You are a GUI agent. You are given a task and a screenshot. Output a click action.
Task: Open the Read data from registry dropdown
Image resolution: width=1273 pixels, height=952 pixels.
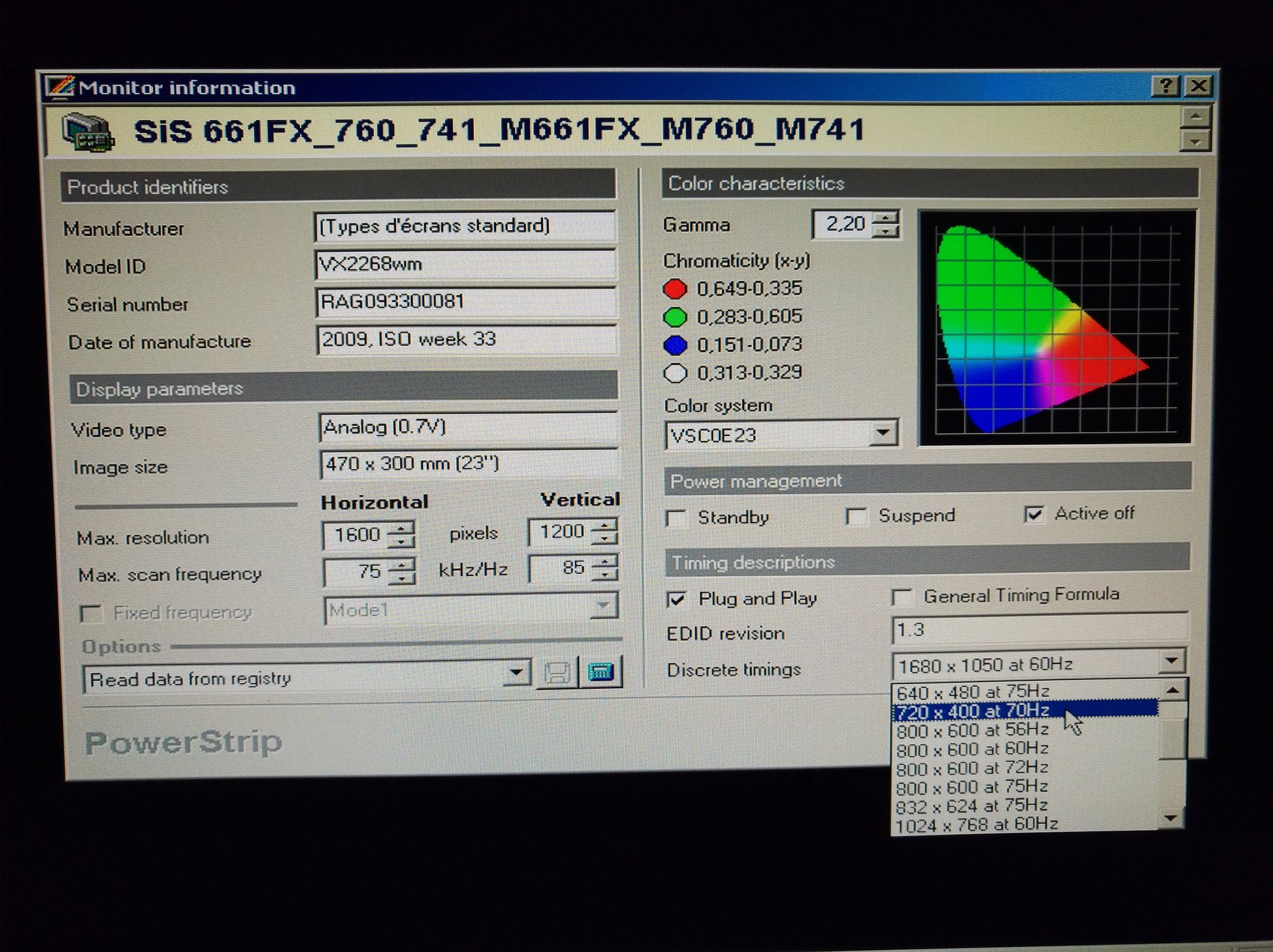pyautogui.click(x=516, y=674)
